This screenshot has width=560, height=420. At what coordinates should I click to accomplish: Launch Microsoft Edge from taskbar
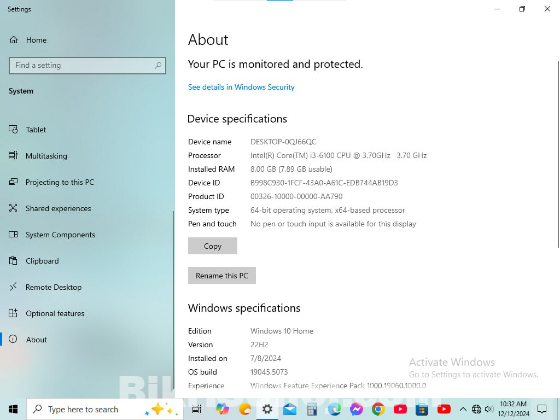point(334,409)
